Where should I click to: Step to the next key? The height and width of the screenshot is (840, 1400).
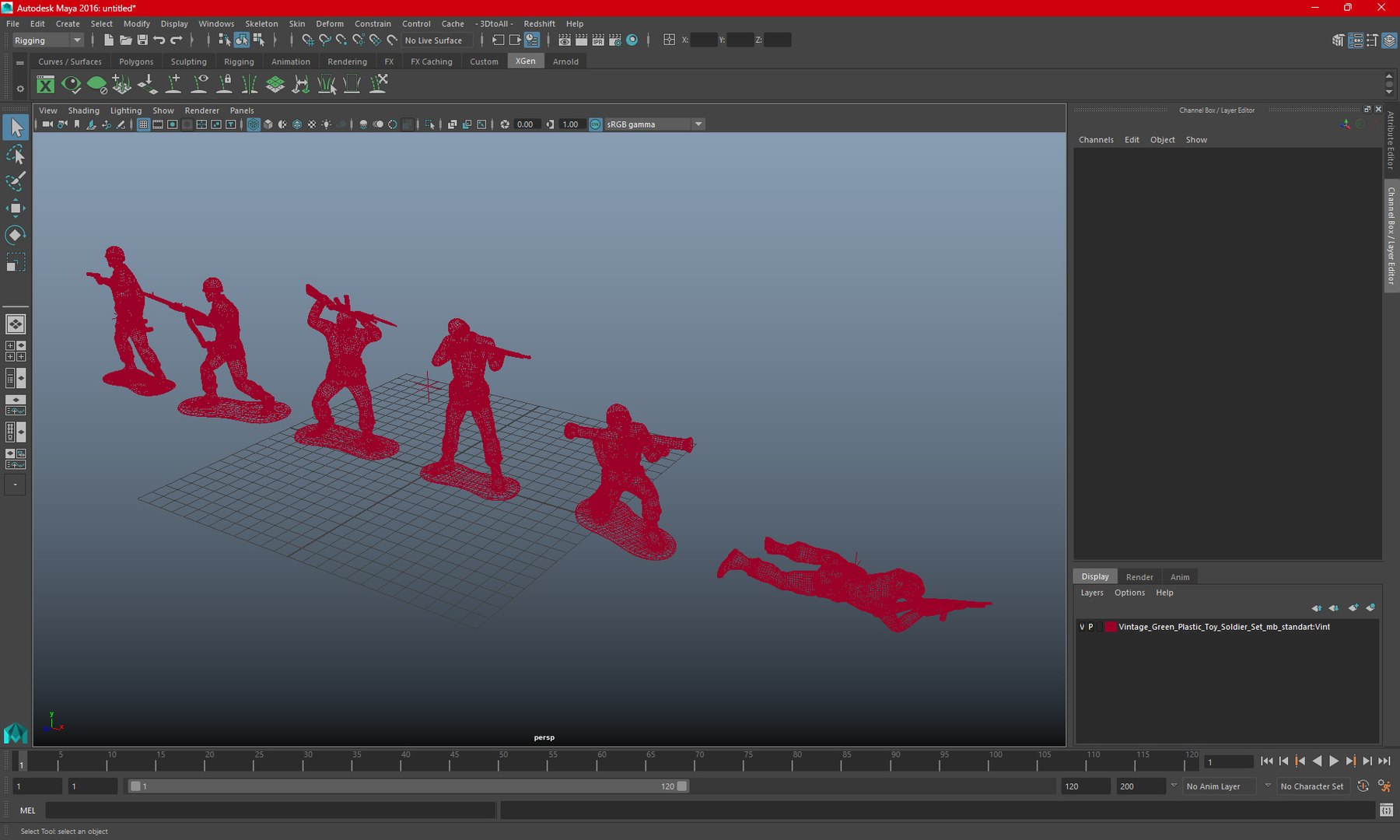click(x=1351, y=761)
